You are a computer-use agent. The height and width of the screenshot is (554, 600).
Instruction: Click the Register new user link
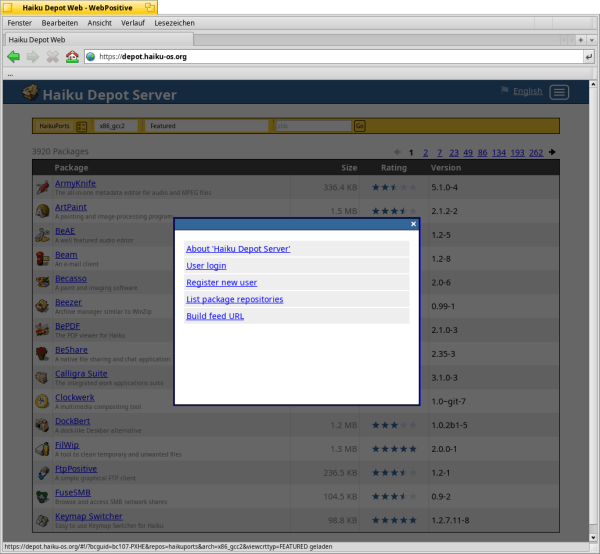(x=221, y=282)
